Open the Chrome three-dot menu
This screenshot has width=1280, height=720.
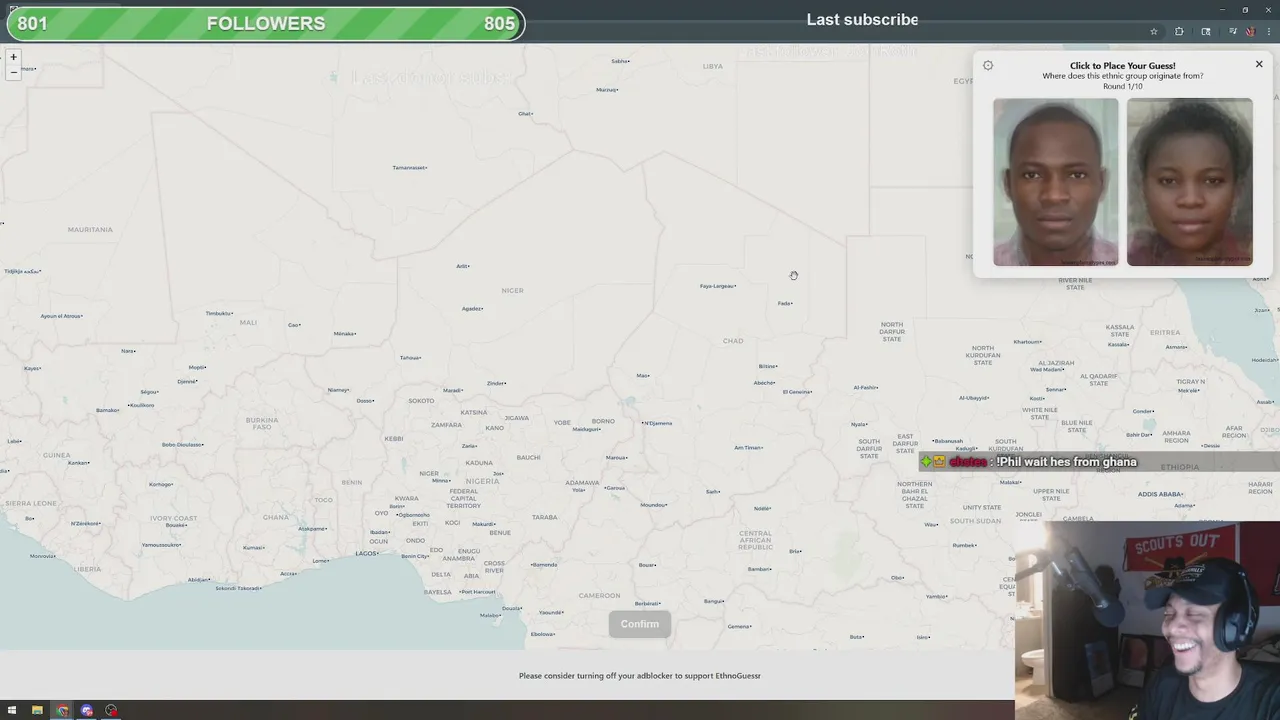1268,32
